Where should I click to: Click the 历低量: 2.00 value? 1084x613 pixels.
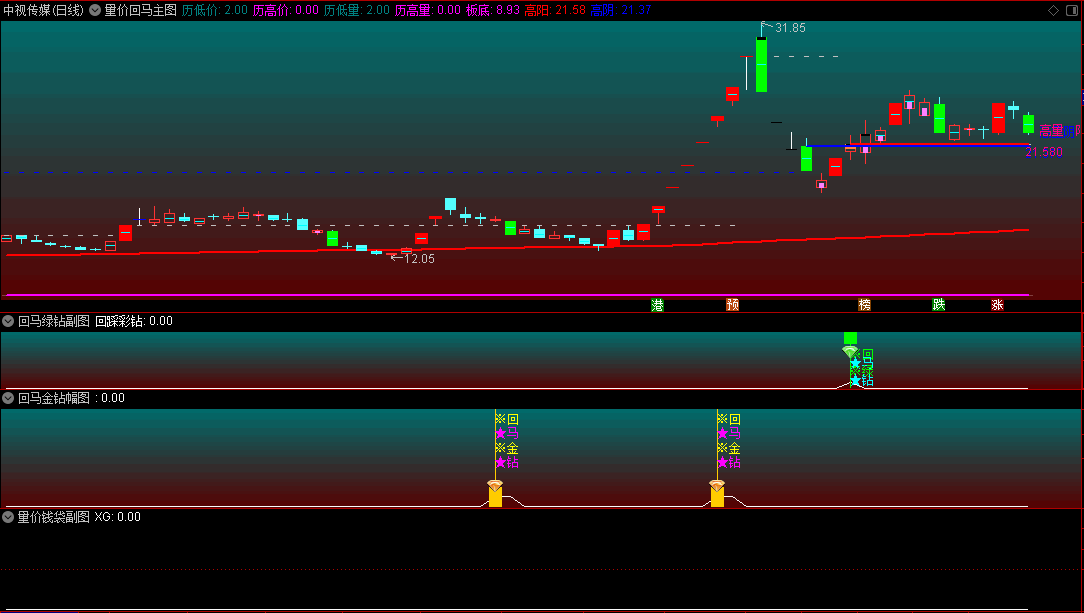point(357,10)
